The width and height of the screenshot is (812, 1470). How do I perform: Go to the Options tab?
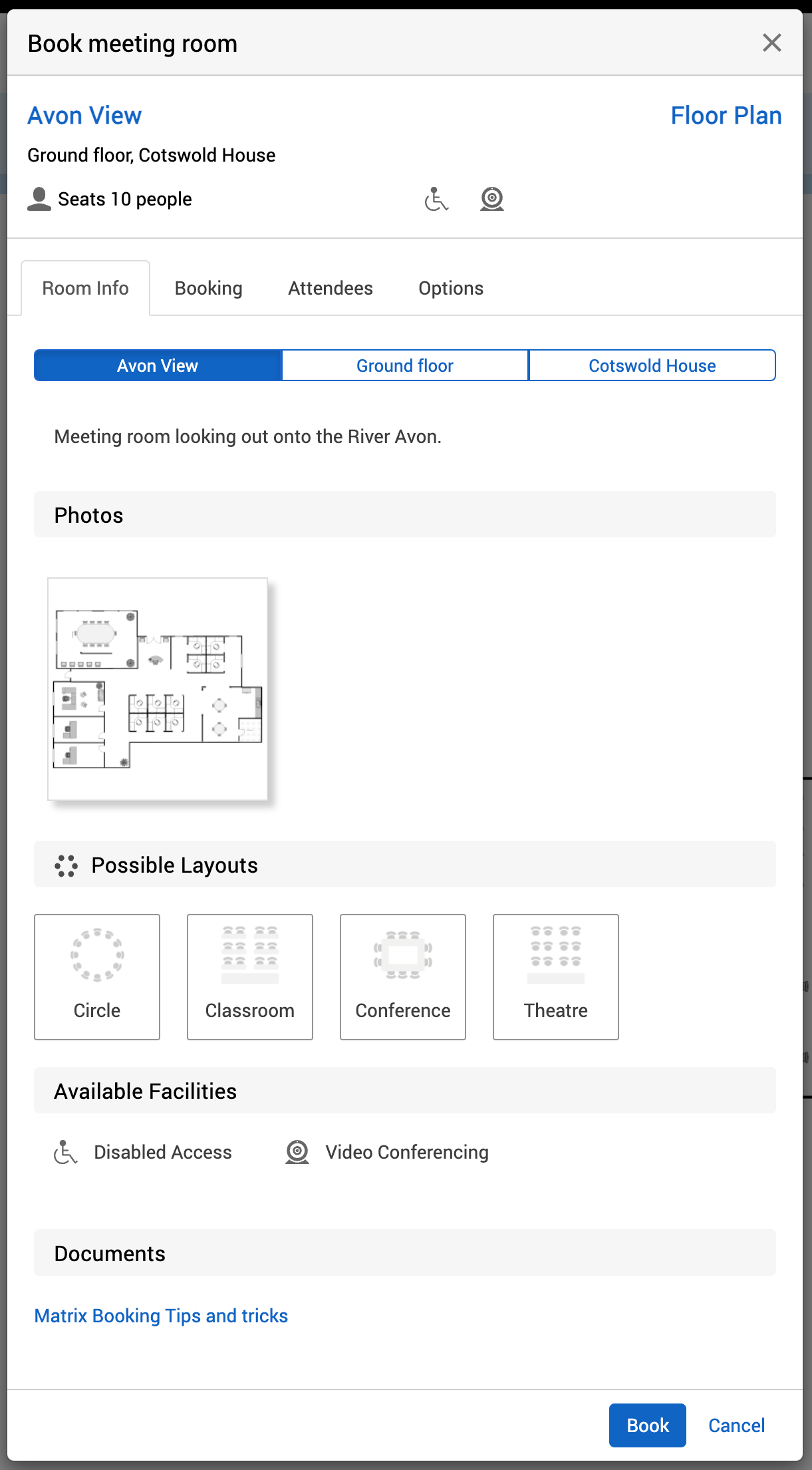pyautogui.click(x=451, y=288)
